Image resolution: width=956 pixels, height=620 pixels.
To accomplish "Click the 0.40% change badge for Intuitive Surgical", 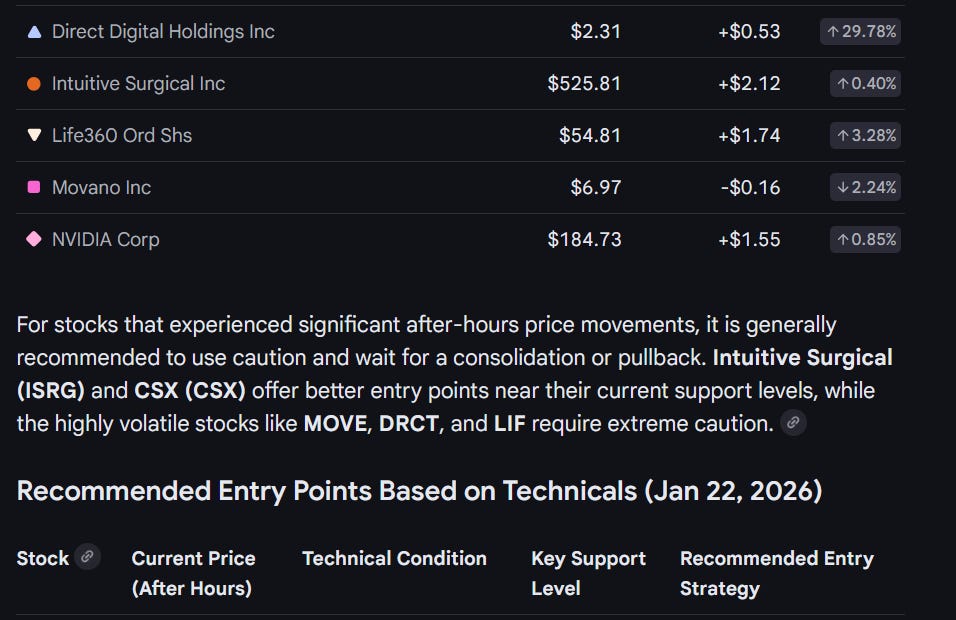I will [x=865, y=83].
